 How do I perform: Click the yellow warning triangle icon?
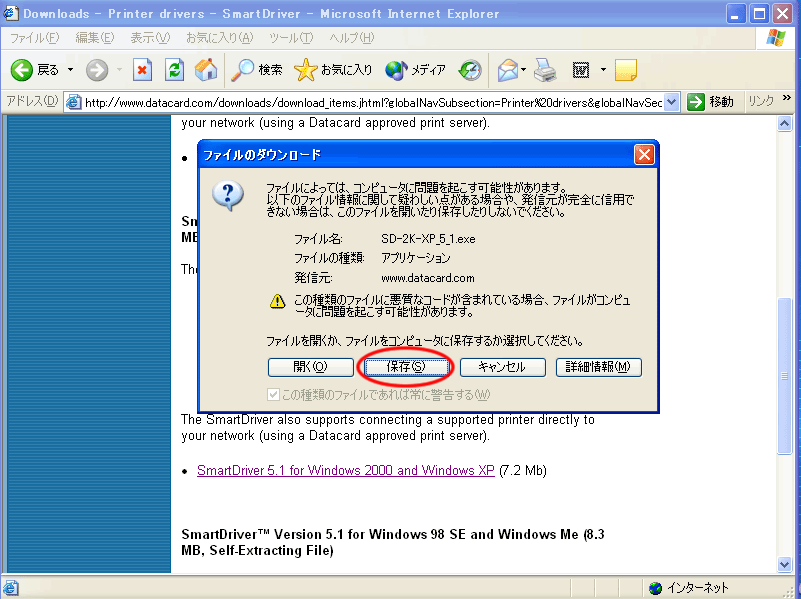[x=277, y=301]
